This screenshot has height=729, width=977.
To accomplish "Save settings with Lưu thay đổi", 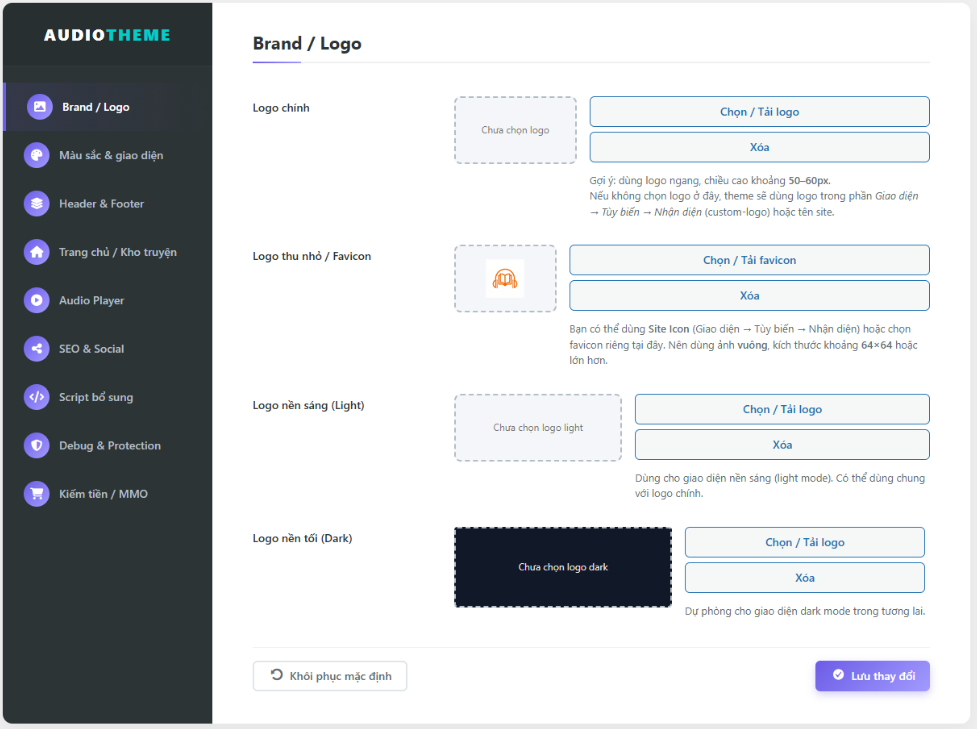I will [872, 676].
